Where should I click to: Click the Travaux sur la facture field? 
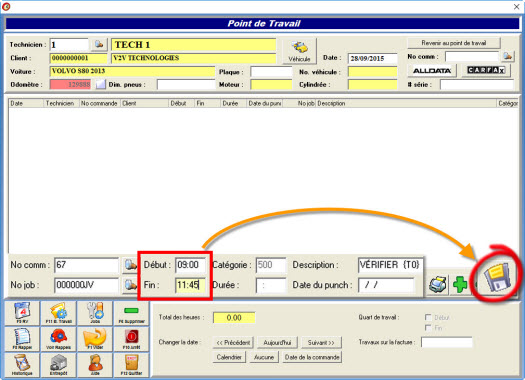(x=447, y=342)
